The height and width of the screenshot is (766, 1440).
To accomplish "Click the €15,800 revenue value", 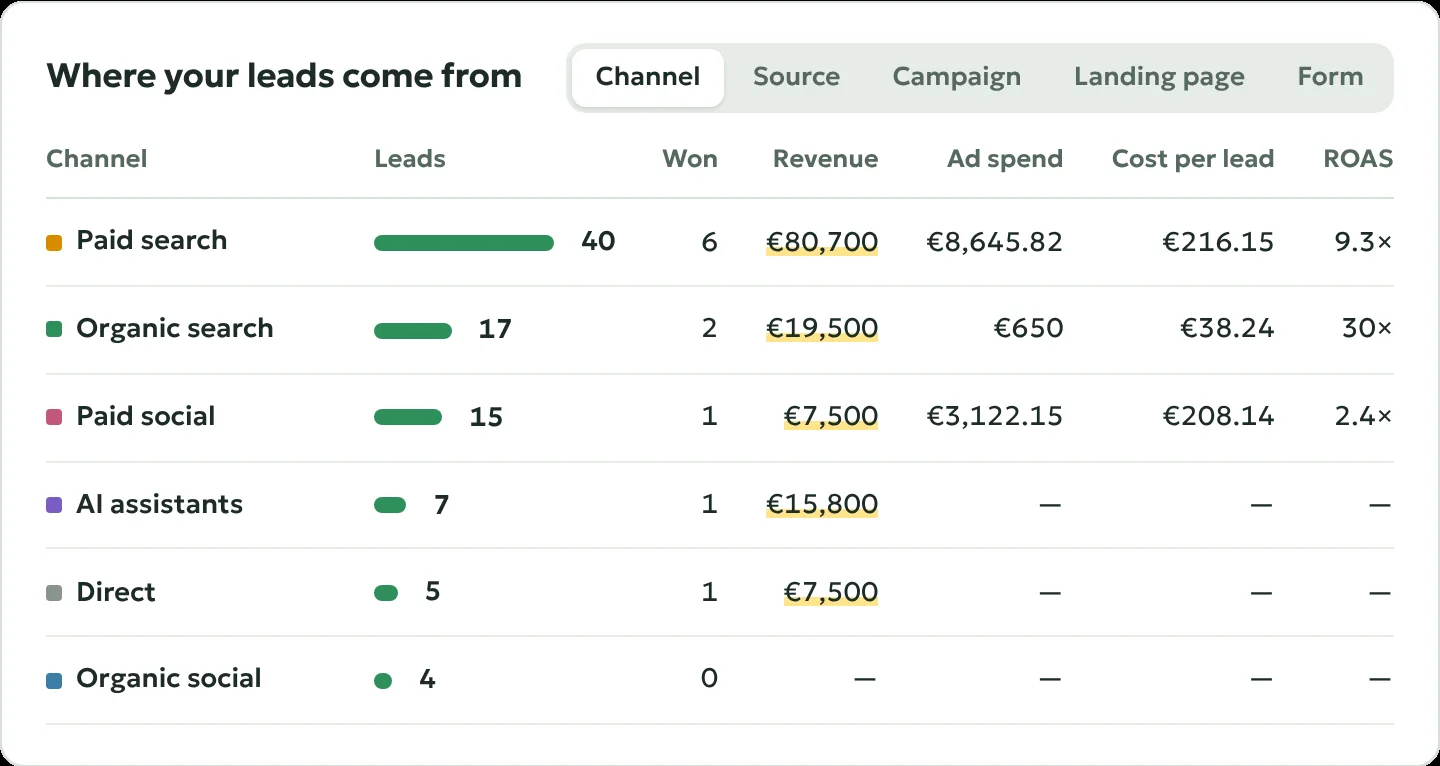I will coord(822,505).
